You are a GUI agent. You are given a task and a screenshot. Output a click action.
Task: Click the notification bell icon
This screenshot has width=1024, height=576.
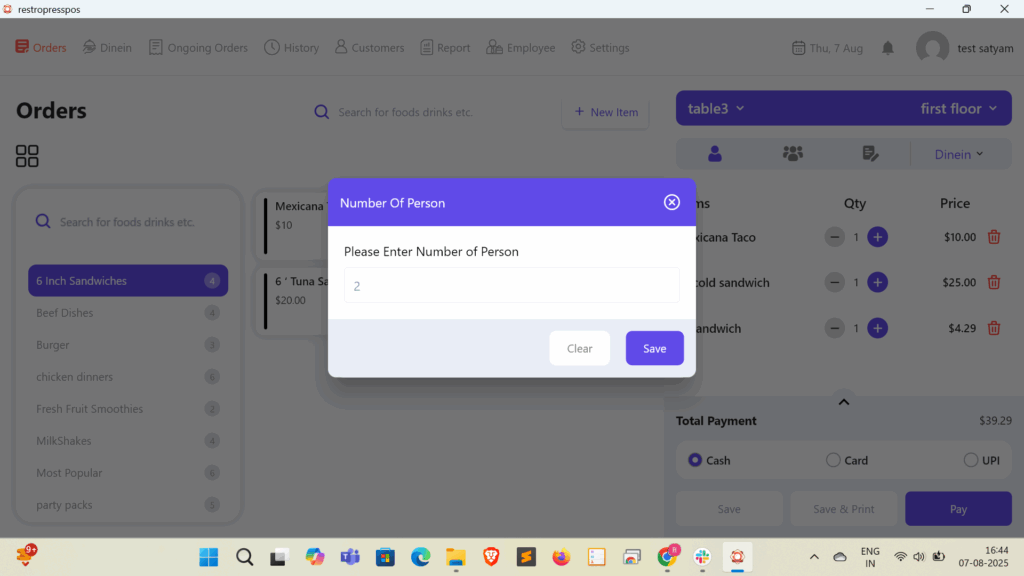(888, 48)
